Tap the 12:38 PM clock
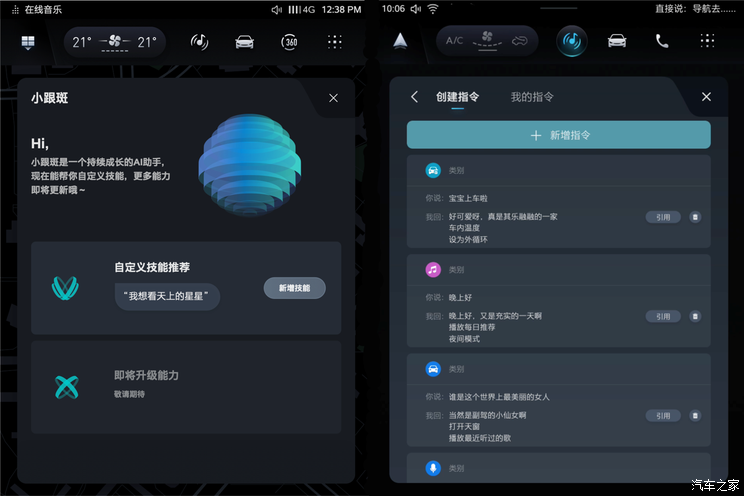 click(341, 9)
